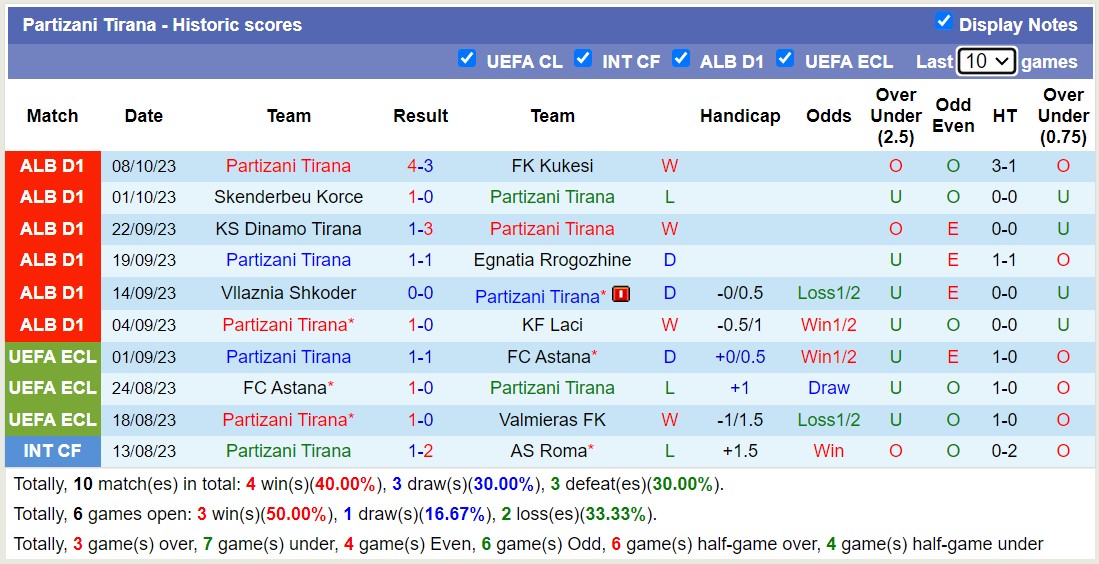Click the 1-2 score against AS Roma
This screenshot has width=1099, height=564.
(x=420, y=451)
